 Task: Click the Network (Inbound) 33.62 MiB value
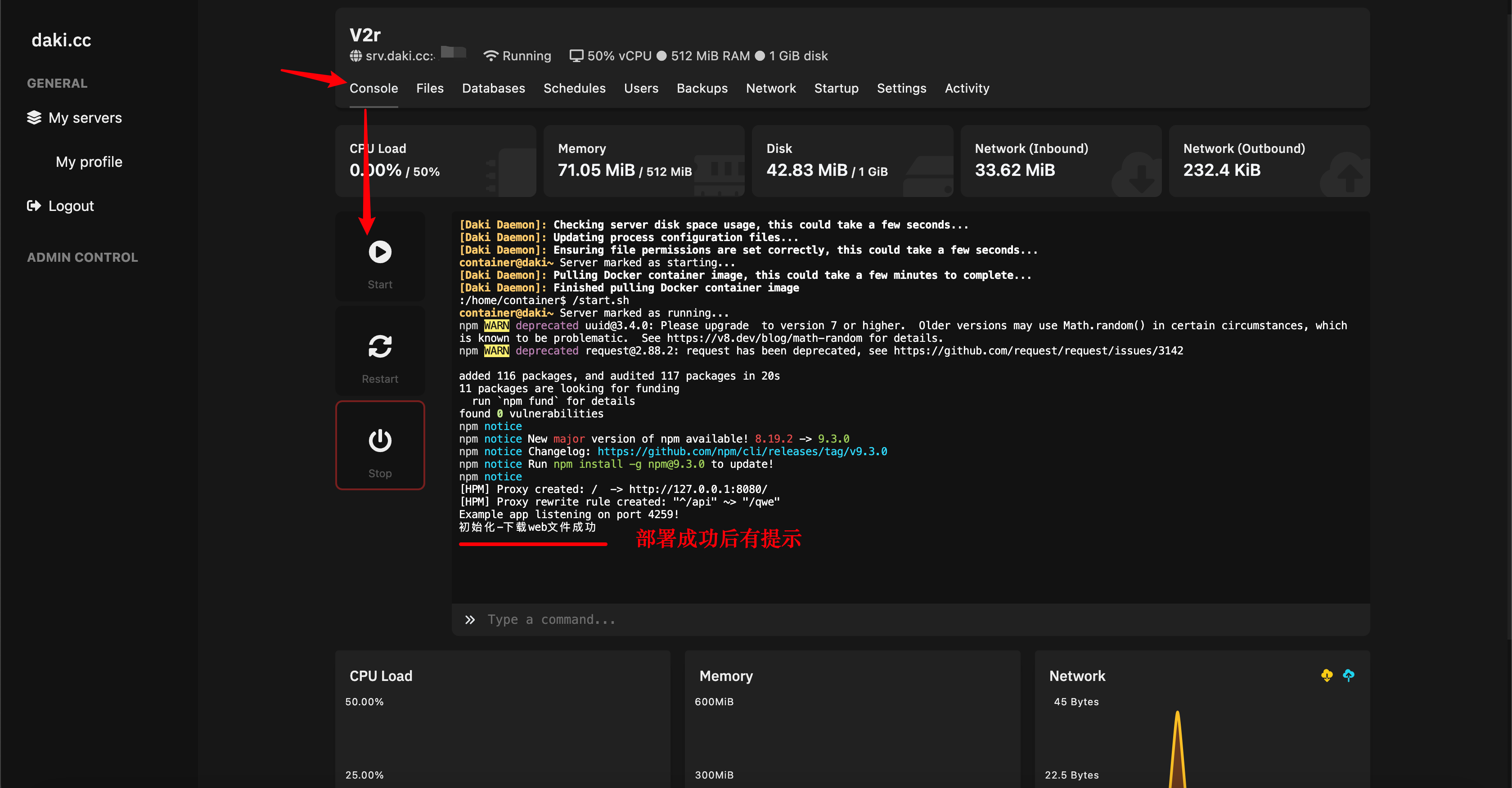[1015, 170]
